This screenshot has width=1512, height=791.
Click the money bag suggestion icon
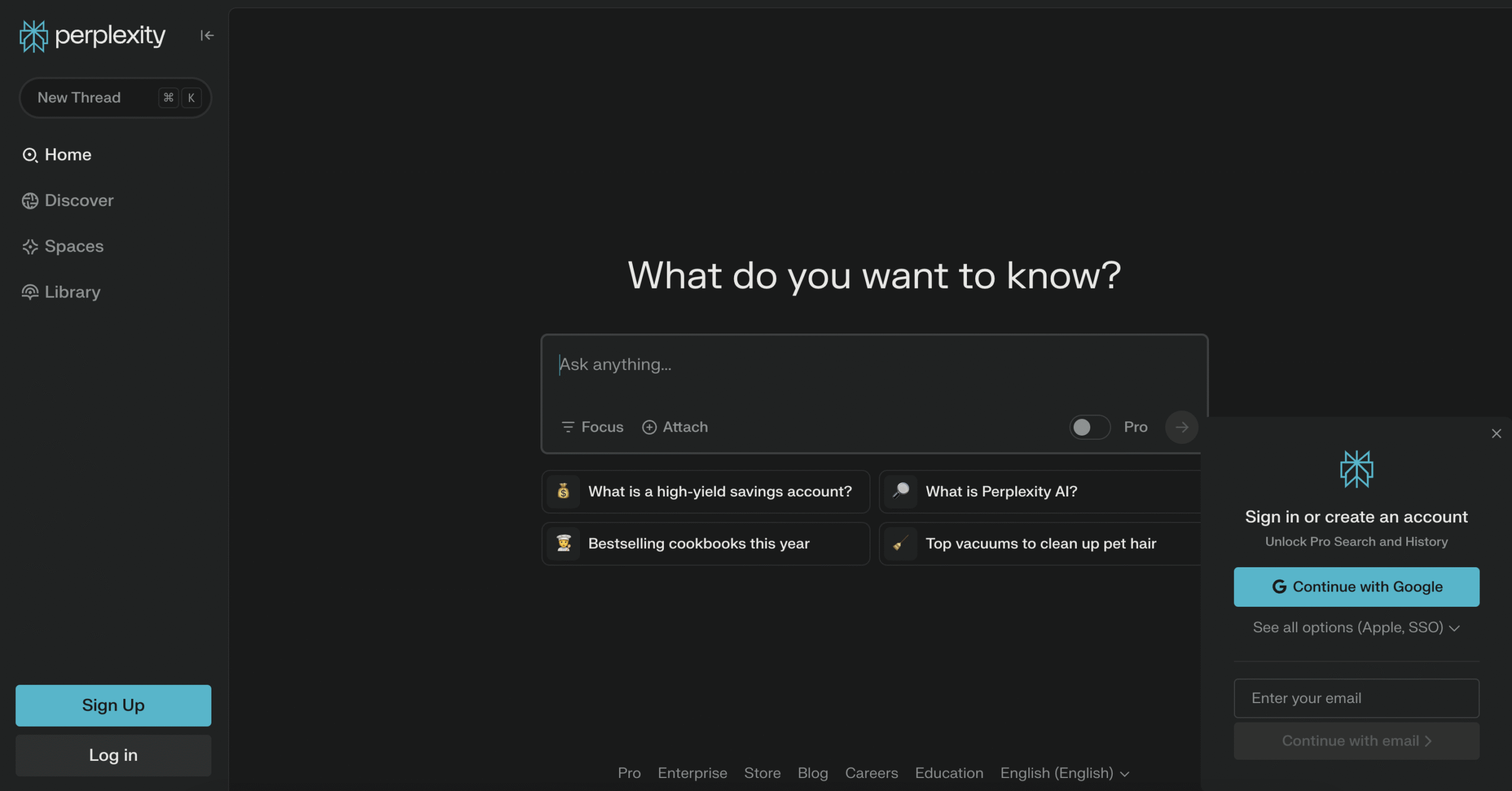[x=563, y=491]
